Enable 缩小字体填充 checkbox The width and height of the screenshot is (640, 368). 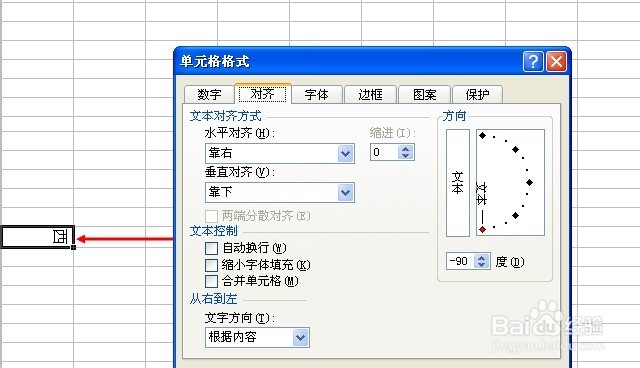pos(211,265)
